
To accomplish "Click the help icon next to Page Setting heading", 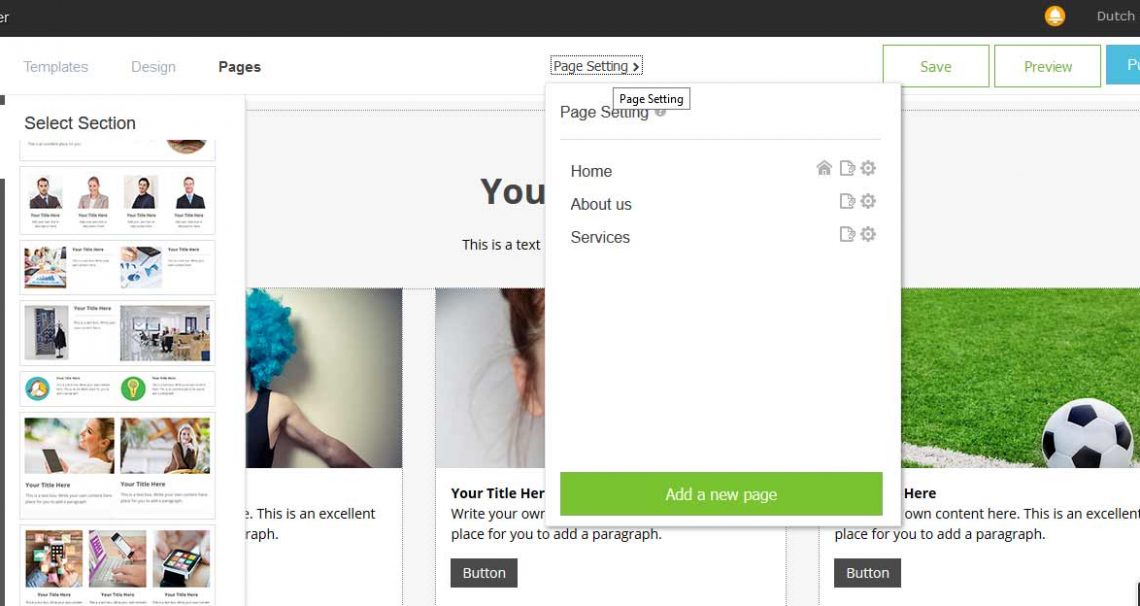I will coord(660,112).
